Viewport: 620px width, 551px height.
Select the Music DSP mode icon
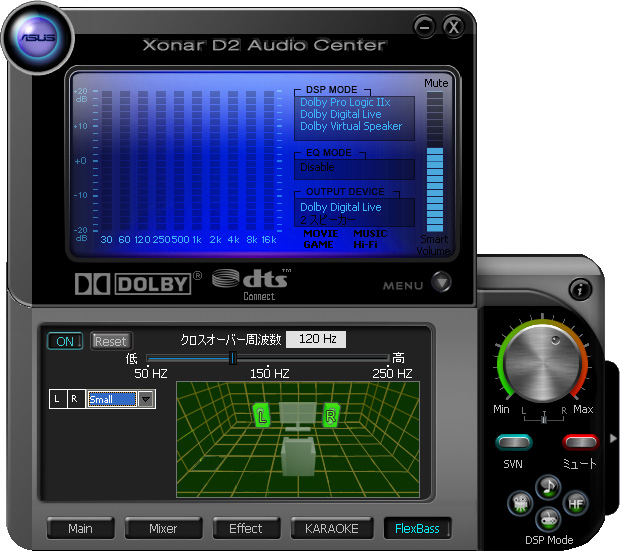[x=548, y=487]
